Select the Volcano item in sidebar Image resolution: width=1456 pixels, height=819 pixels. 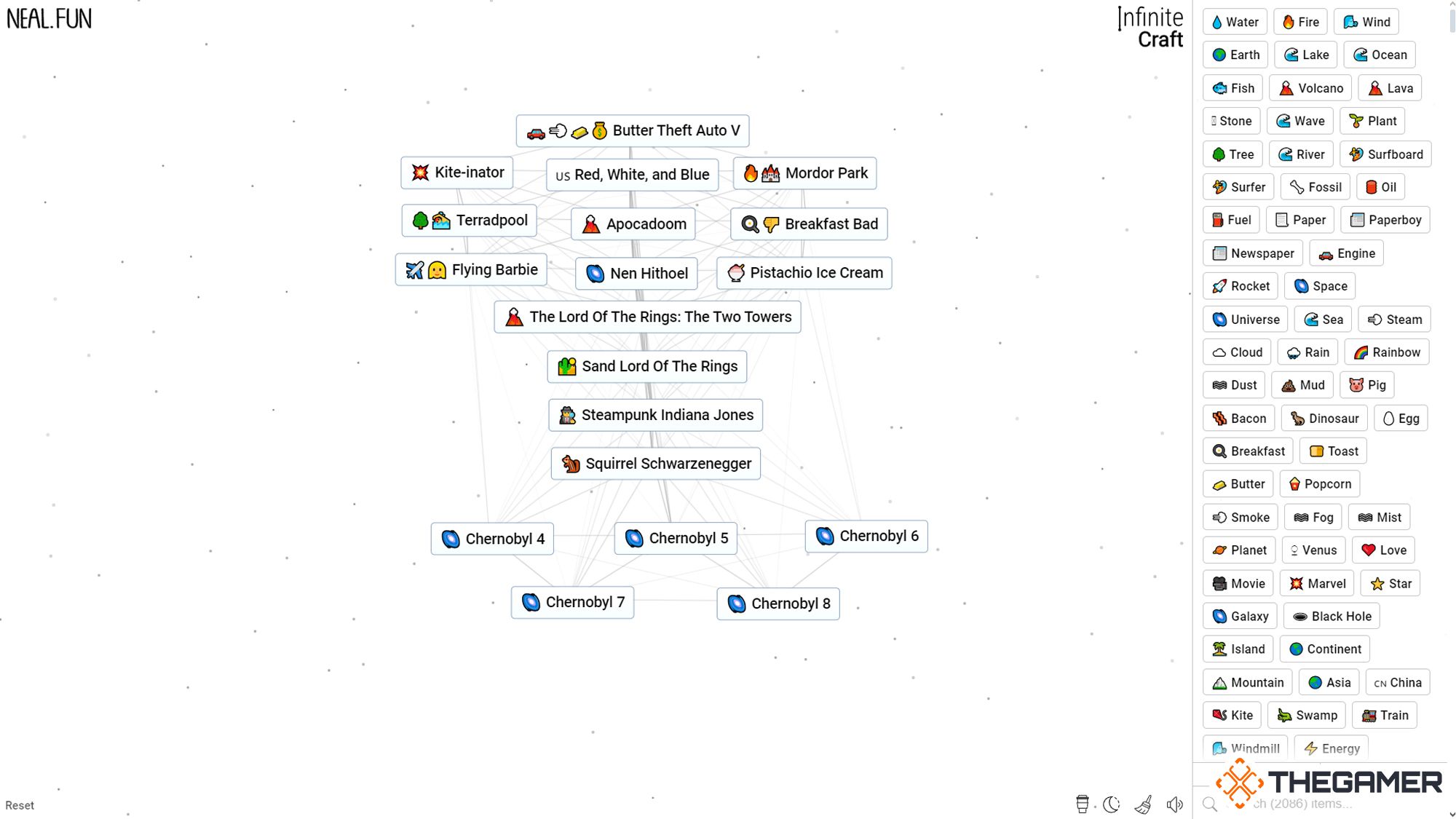1310,88
